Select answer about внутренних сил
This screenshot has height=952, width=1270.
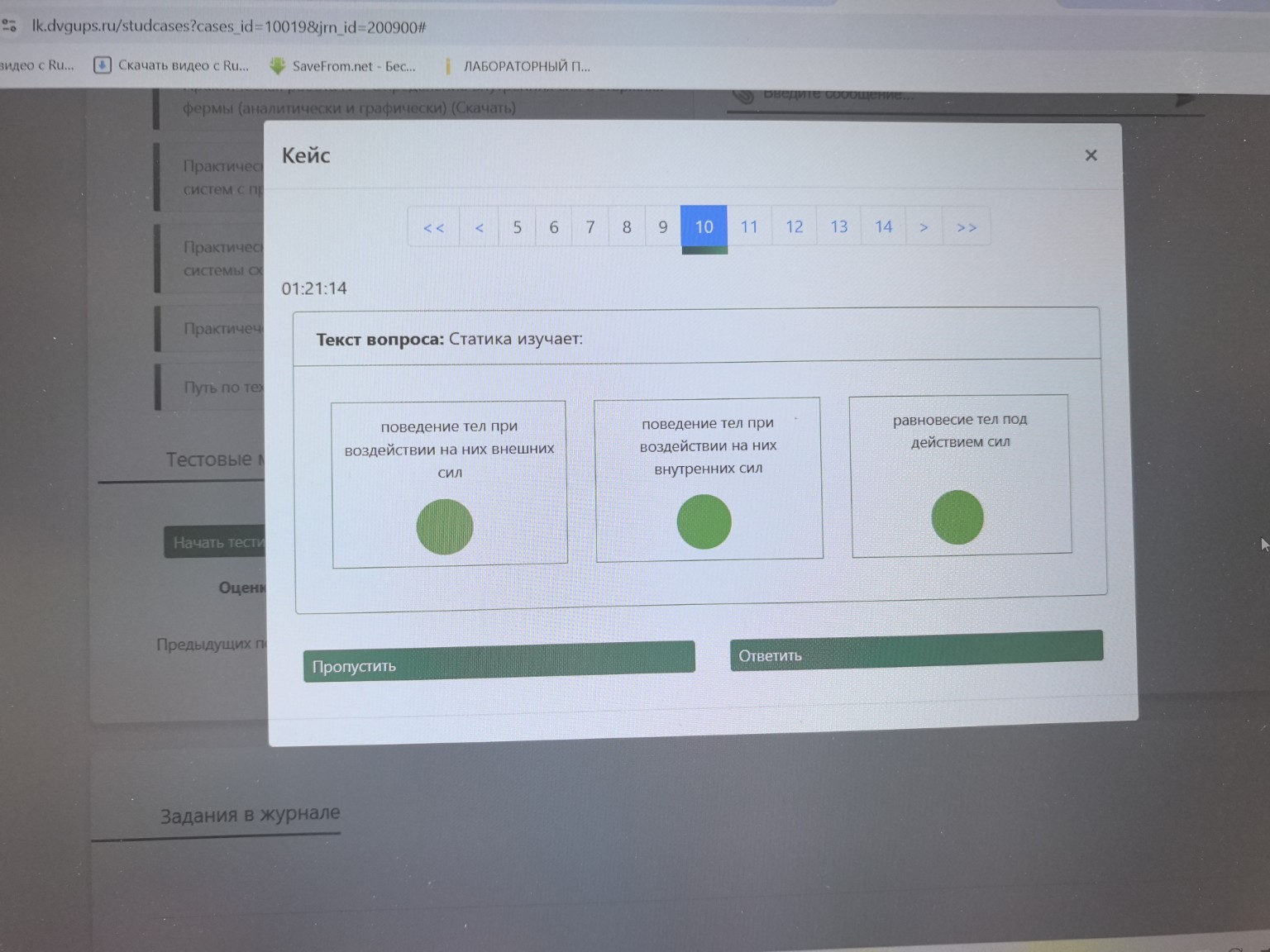[704, 521]
